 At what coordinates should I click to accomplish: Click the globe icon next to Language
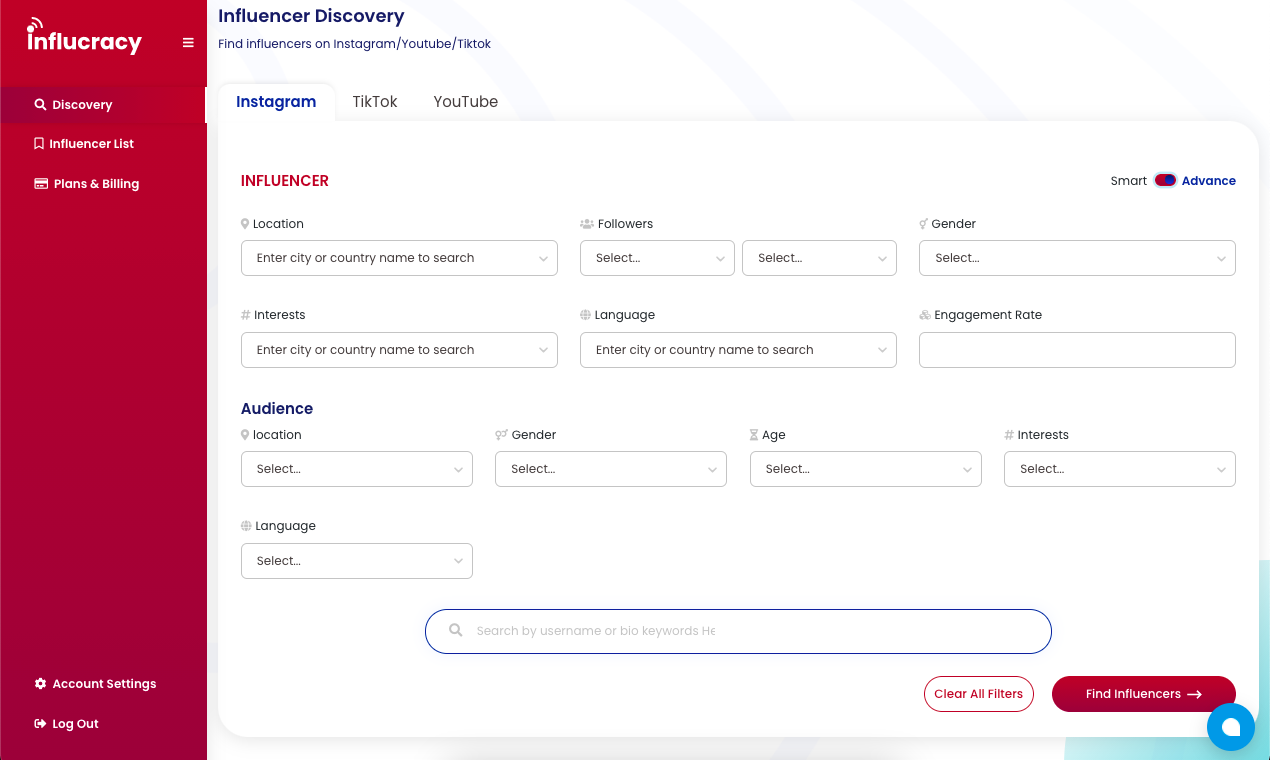585,314
